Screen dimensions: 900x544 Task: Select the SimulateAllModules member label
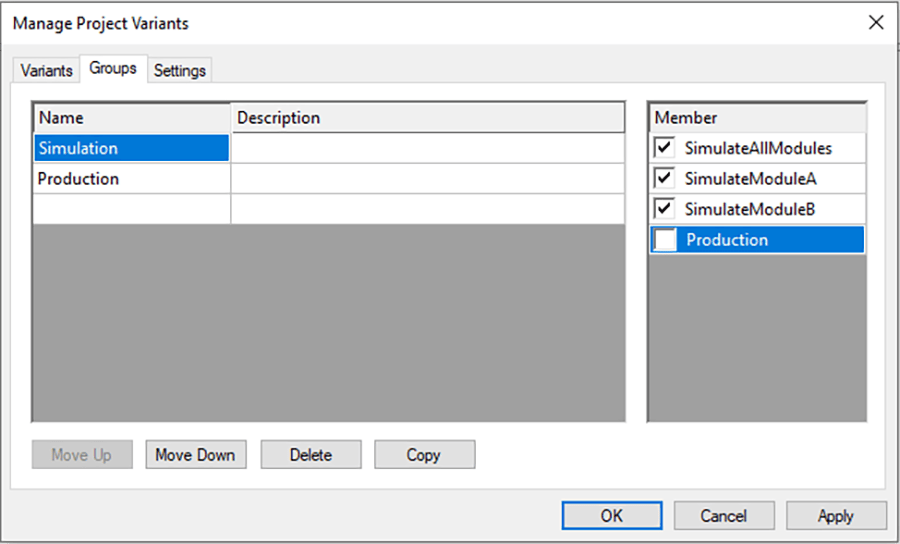[x=758, y=148]
